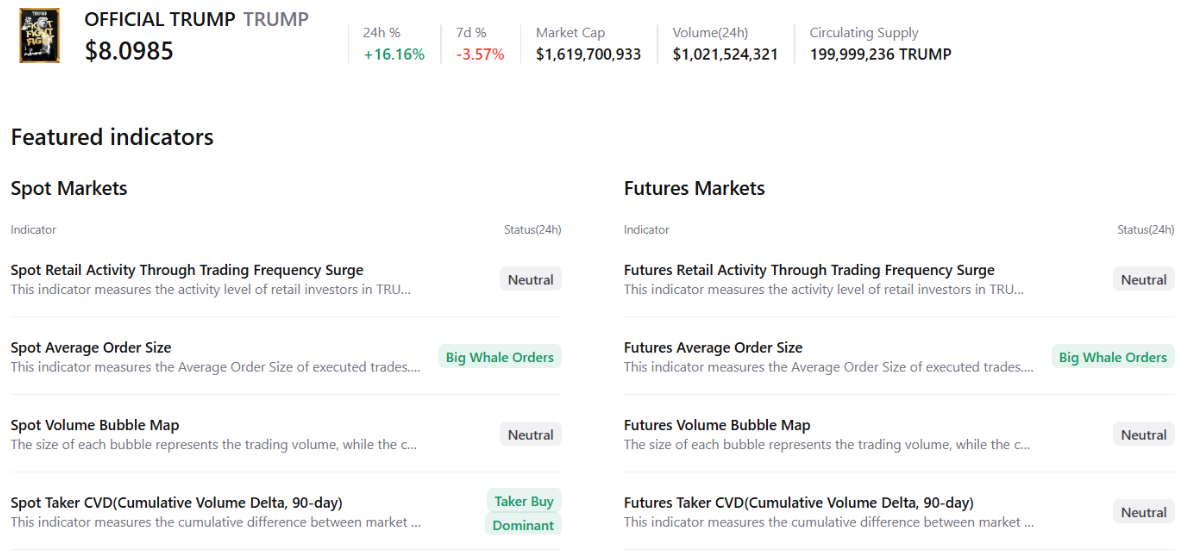The width and height of the screenshot is (1202, 552).
Task: Open the Spot Average Order Size indicator
Action: coord(91,348)
